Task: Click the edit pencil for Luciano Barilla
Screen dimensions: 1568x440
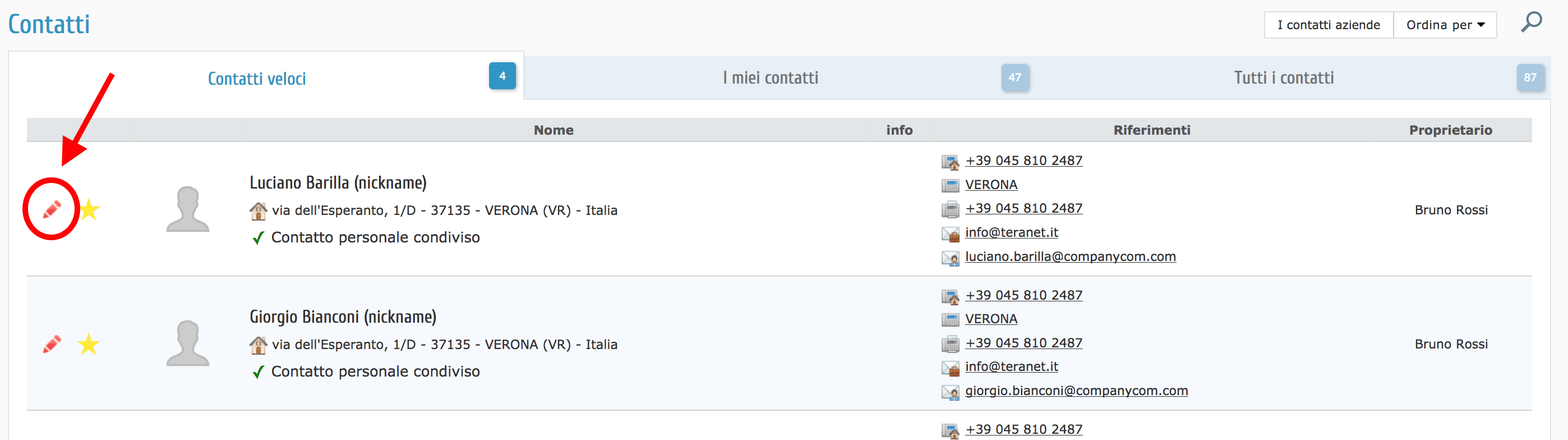Action: coord(52,209)
